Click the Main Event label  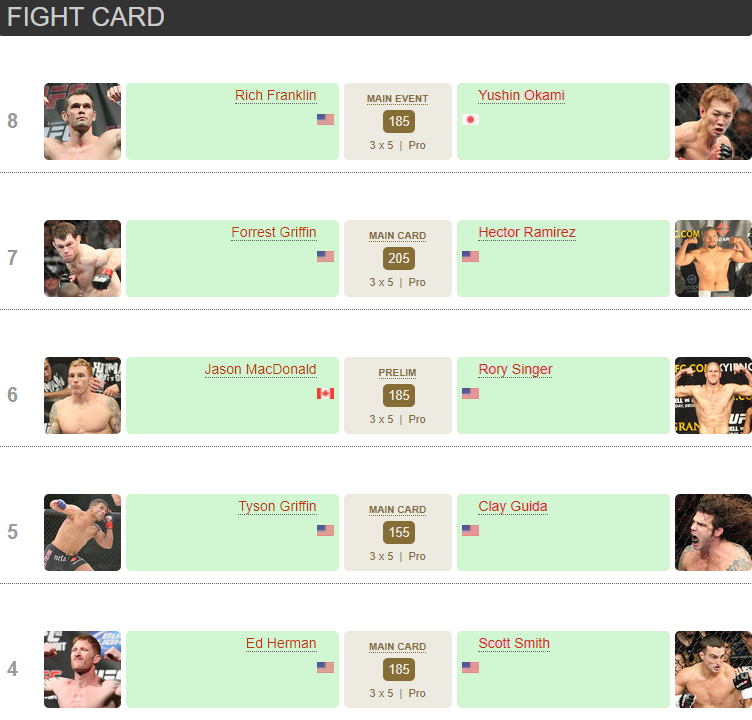pyautogui.click(x=397, y=99)
